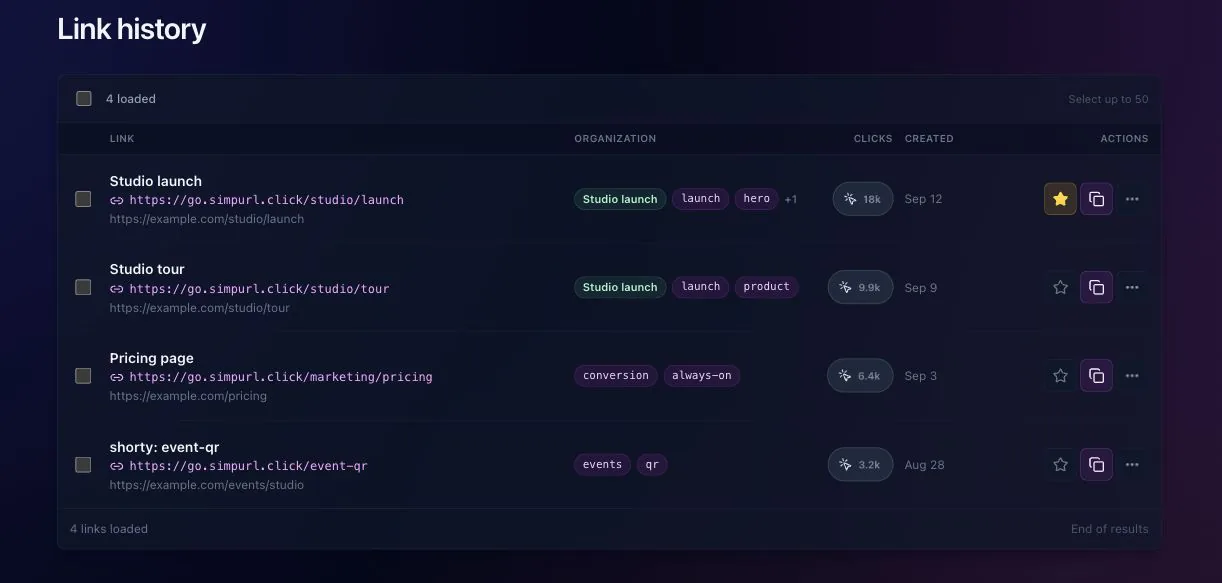Click the 'always-on' tag
Image resolution: width=1222 pixels, height=583 pixels.
702,376
